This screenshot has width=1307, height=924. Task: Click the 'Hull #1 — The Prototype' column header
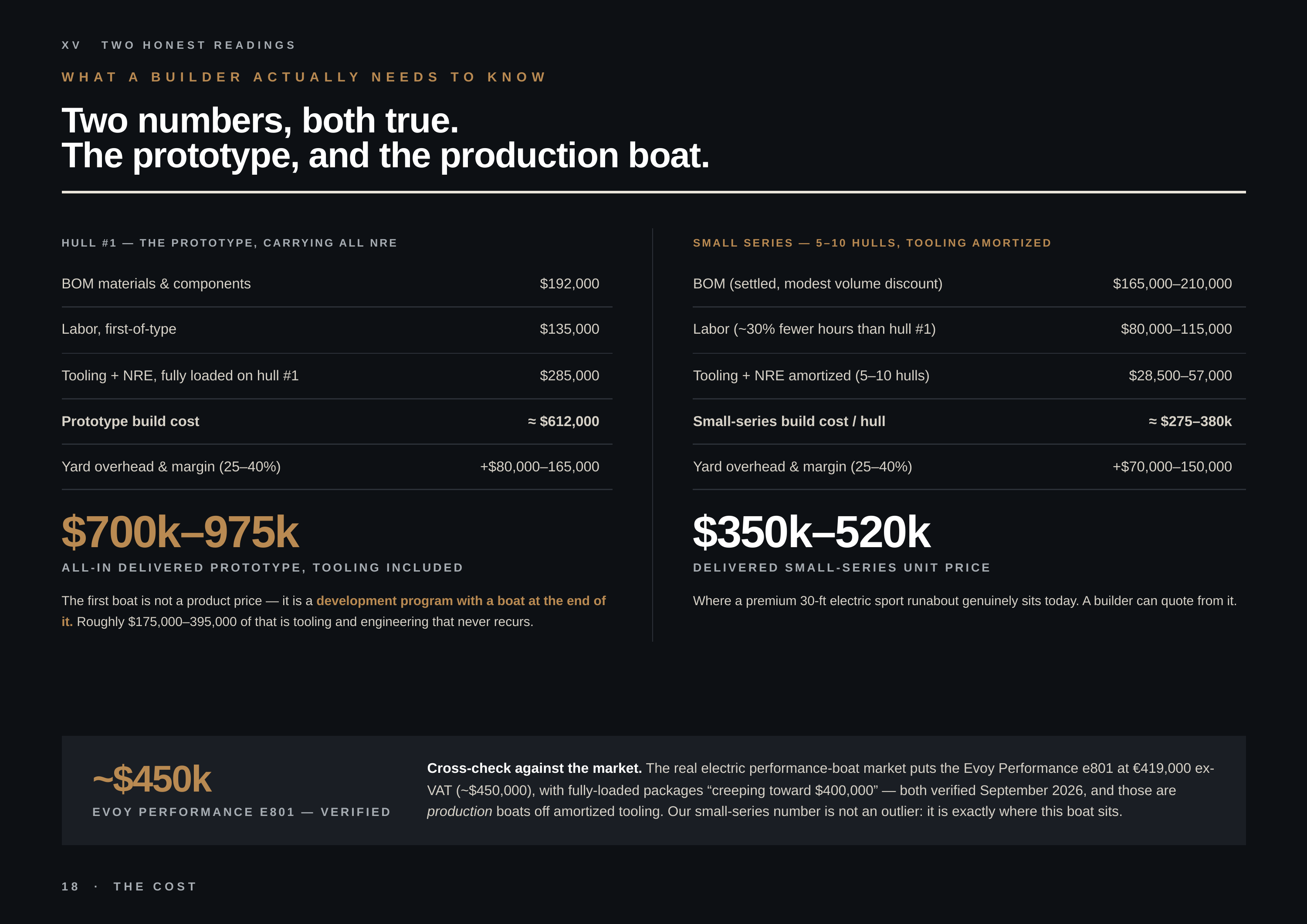tap(229, 243)
